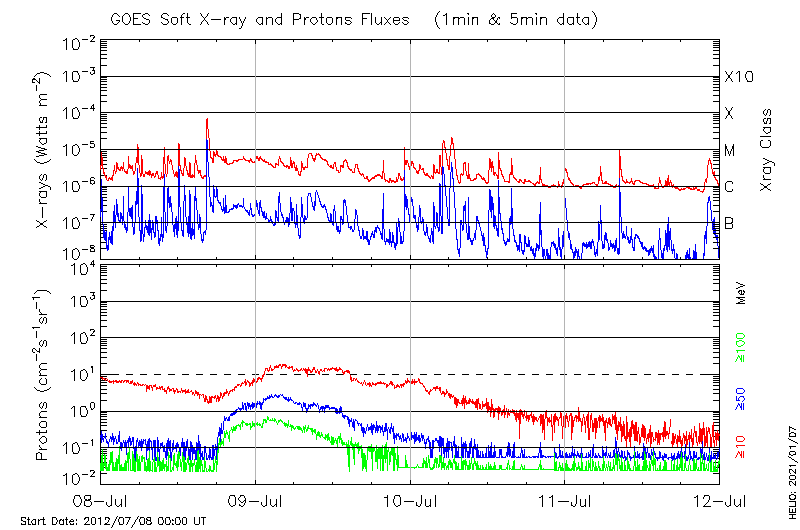800x530 pixels.
Task: Click the MeV unit label
Action: (742, 292)
